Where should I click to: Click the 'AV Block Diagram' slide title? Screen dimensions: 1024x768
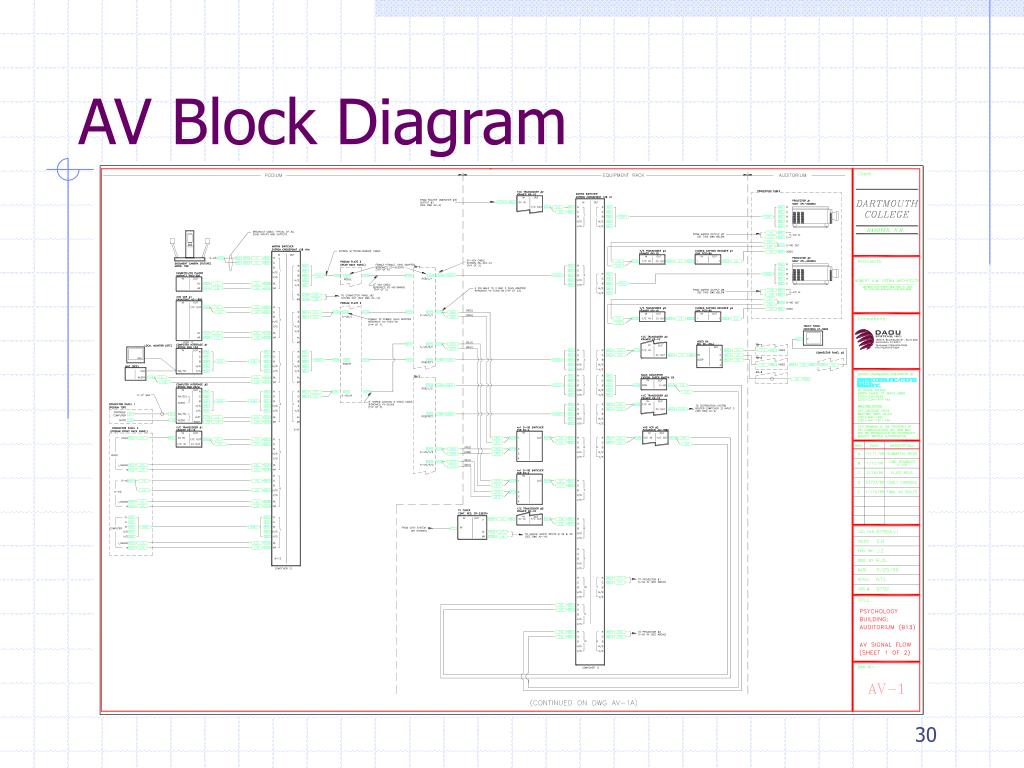pos(321,122)
